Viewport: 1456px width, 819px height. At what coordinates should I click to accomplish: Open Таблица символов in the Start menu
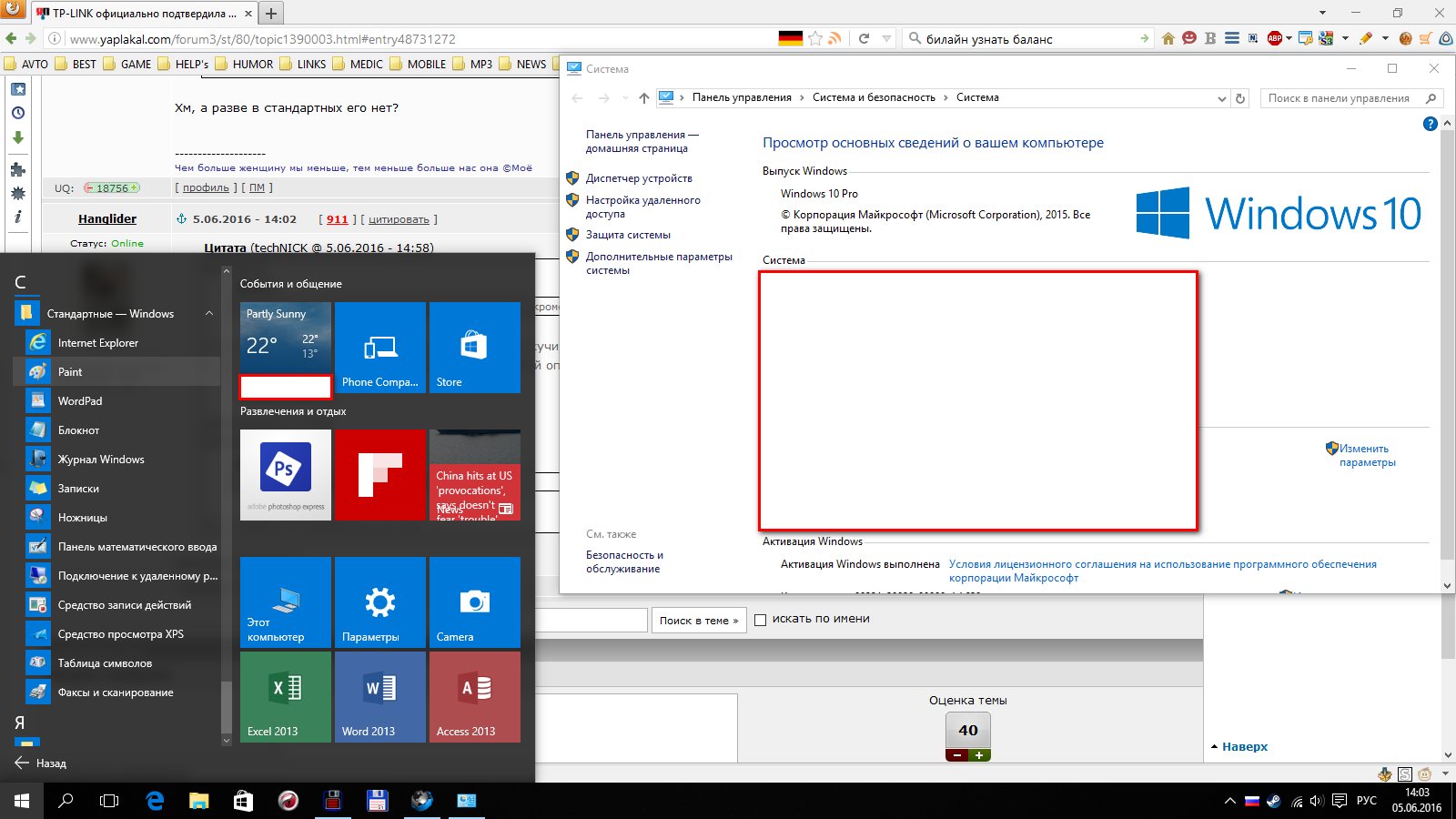(x=116, y=662)
